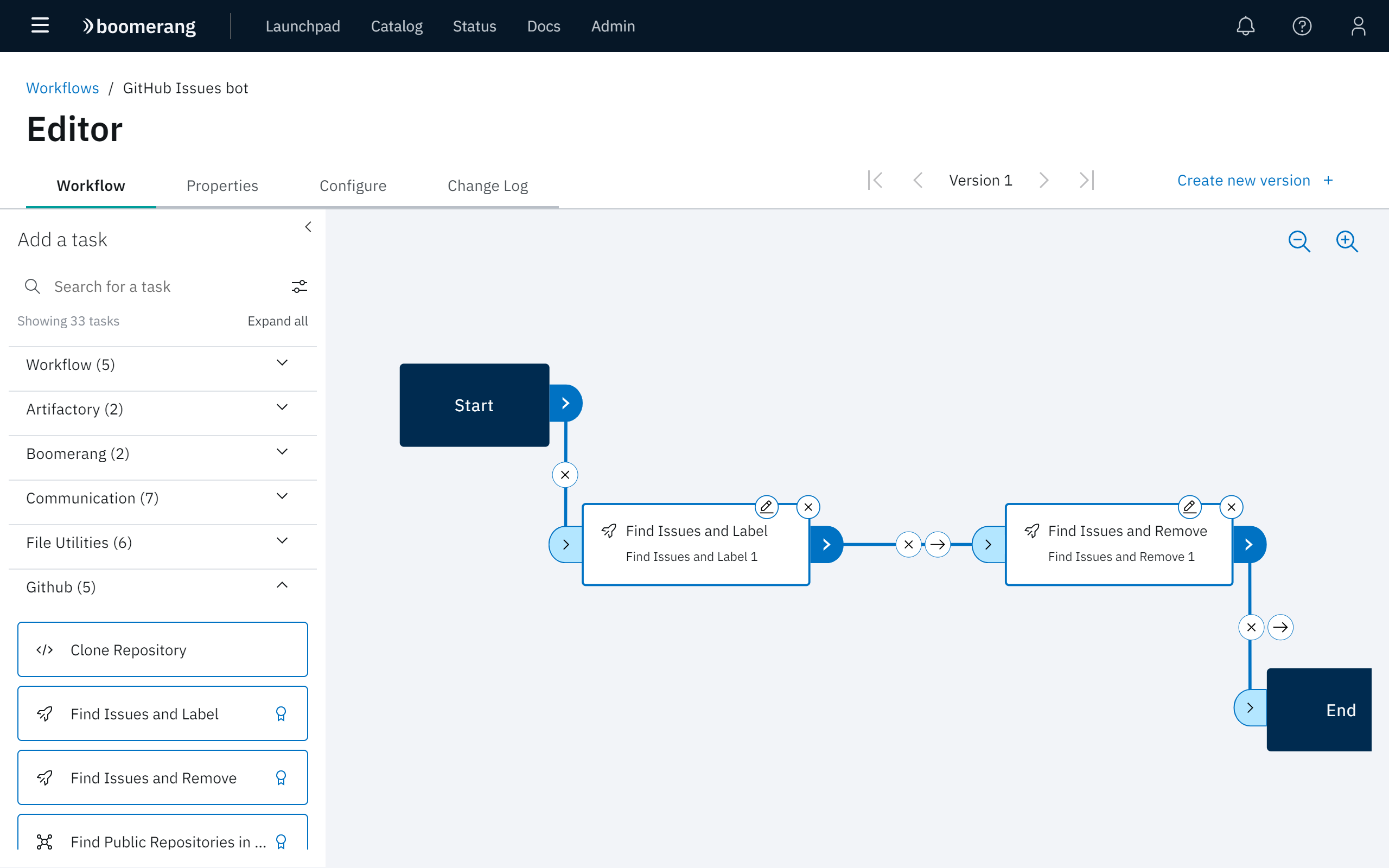Viewport: 1389px width, 868px height.
Task: Switch to the Properties tab
Action: point(222,185)
